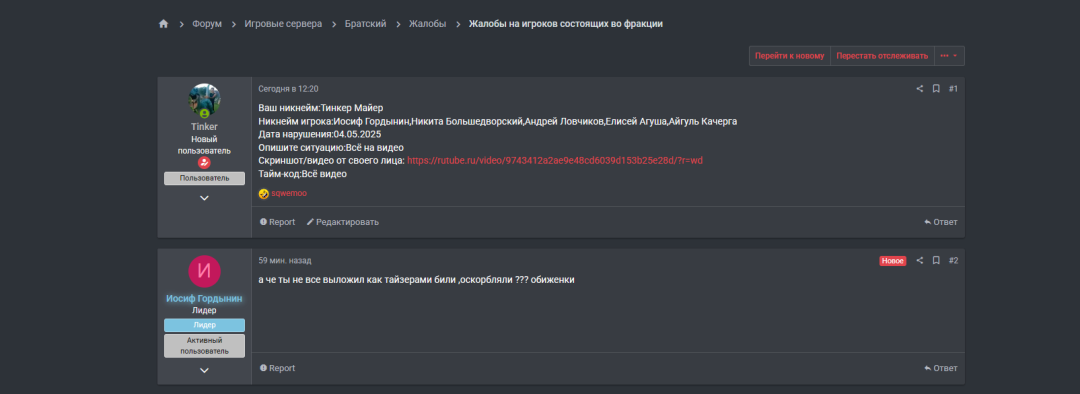Open Иосиф Гордынин's avatar
Image resolution: width=1080 pixels, height=394 pixels.
click(205, 271)
